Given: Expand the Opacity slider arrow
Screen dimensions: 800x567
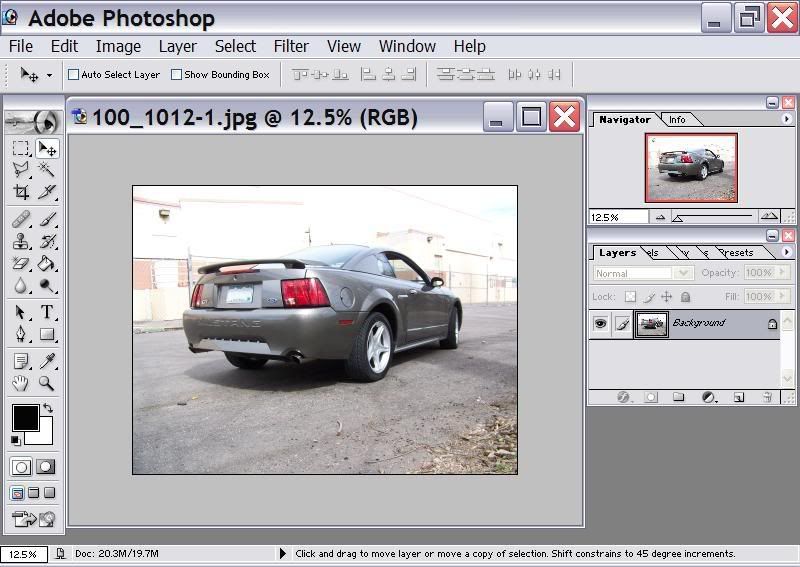Looking at the screenshot, I should coord(782,273).
